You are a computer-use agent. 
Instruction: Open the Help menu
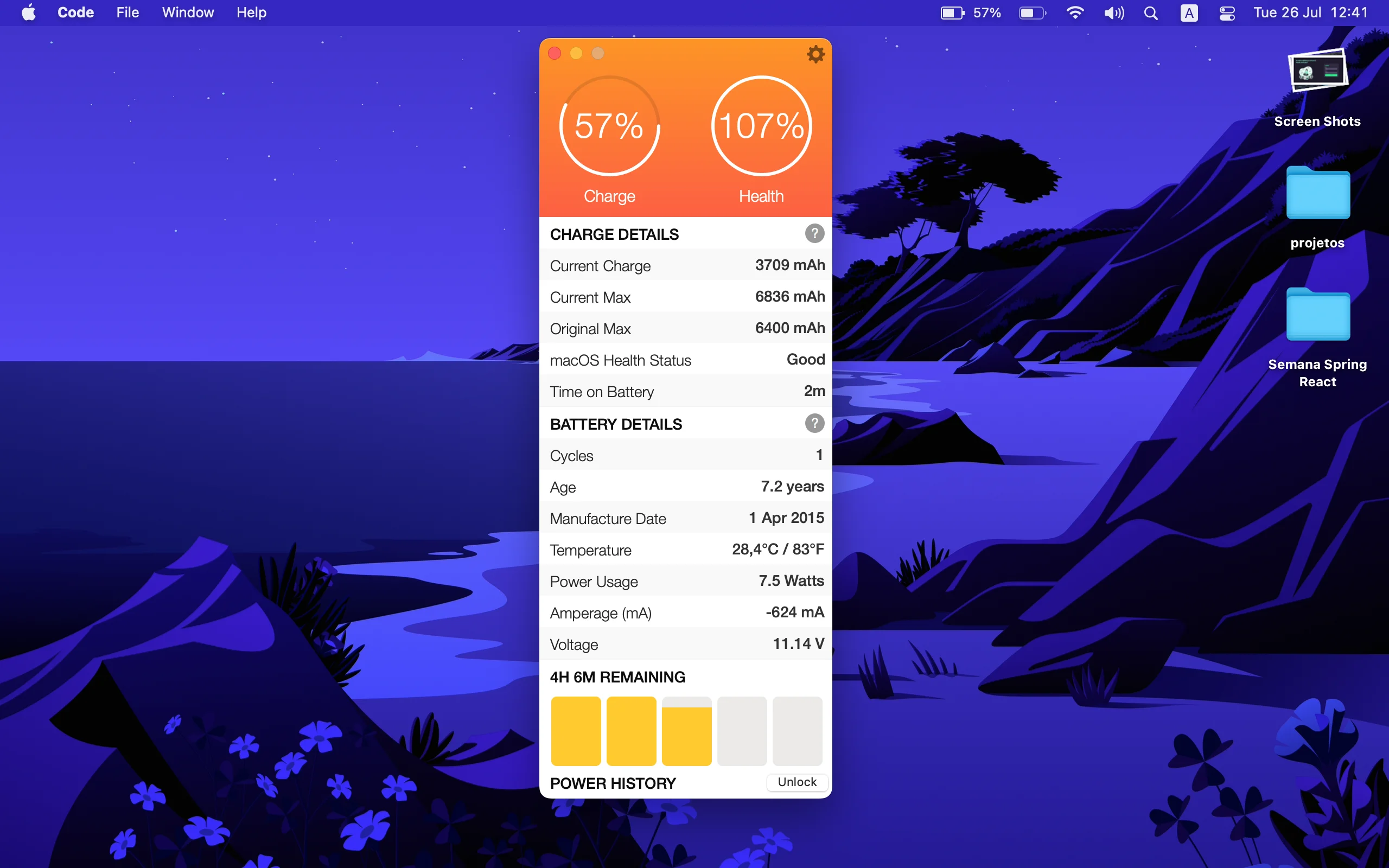(x=251, y=12)
